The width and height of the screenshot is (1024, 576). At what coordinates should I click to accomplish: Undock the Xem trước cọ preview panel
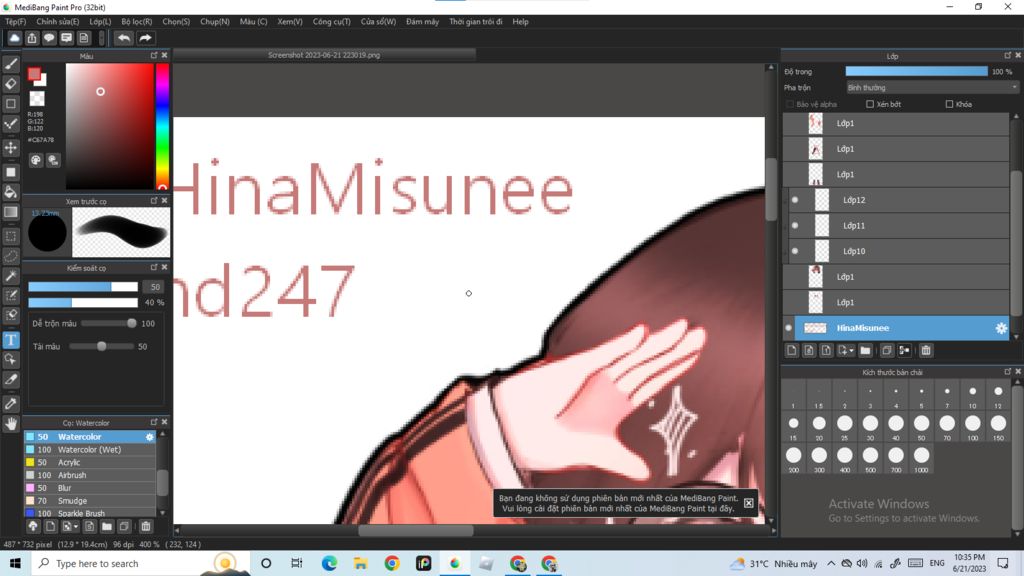tap(154, 200)
